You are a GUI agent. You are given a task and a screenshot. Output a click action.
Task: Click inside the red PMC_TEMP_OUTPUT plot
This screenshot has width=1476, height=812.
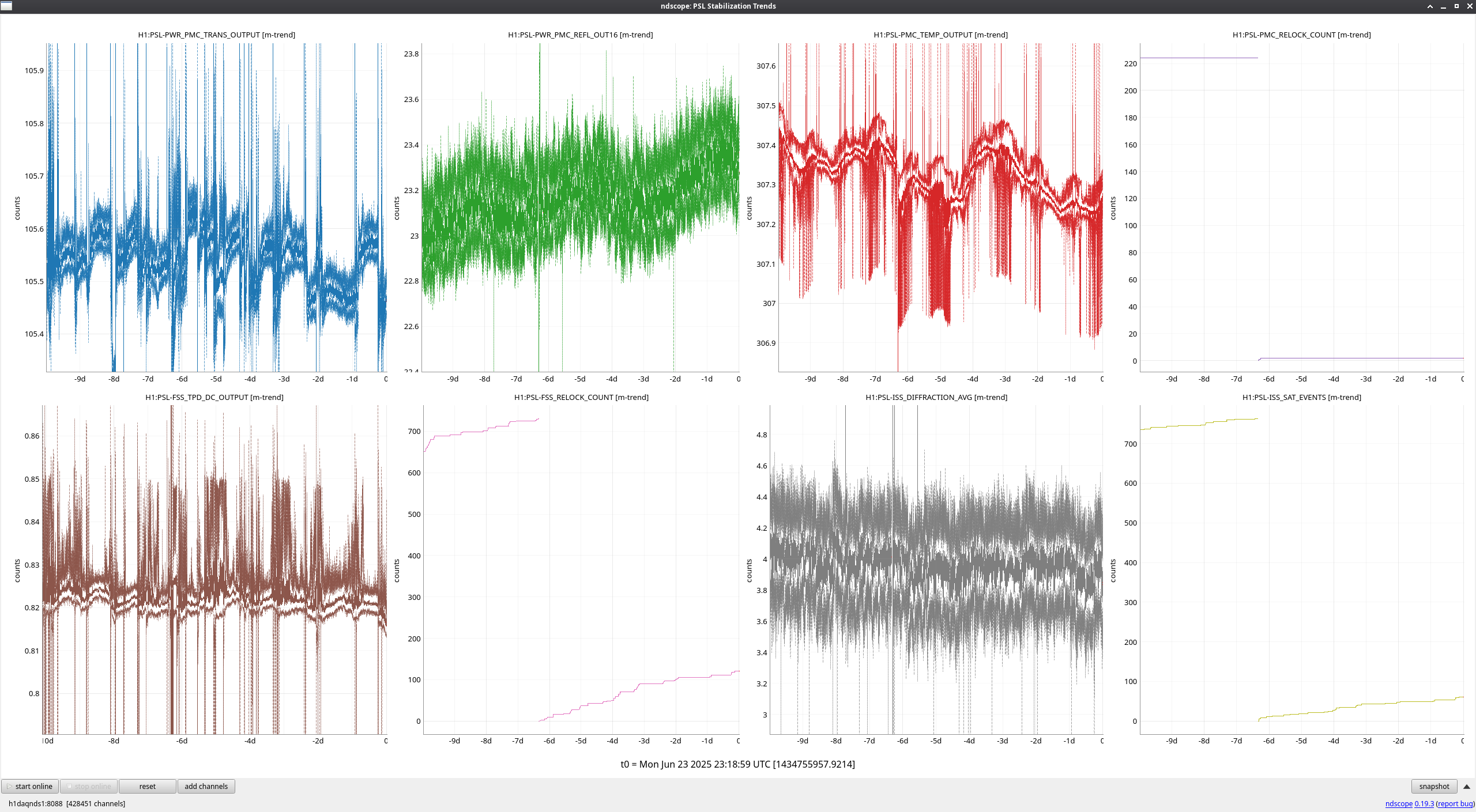pyautogui.click(x=940, y=207)
